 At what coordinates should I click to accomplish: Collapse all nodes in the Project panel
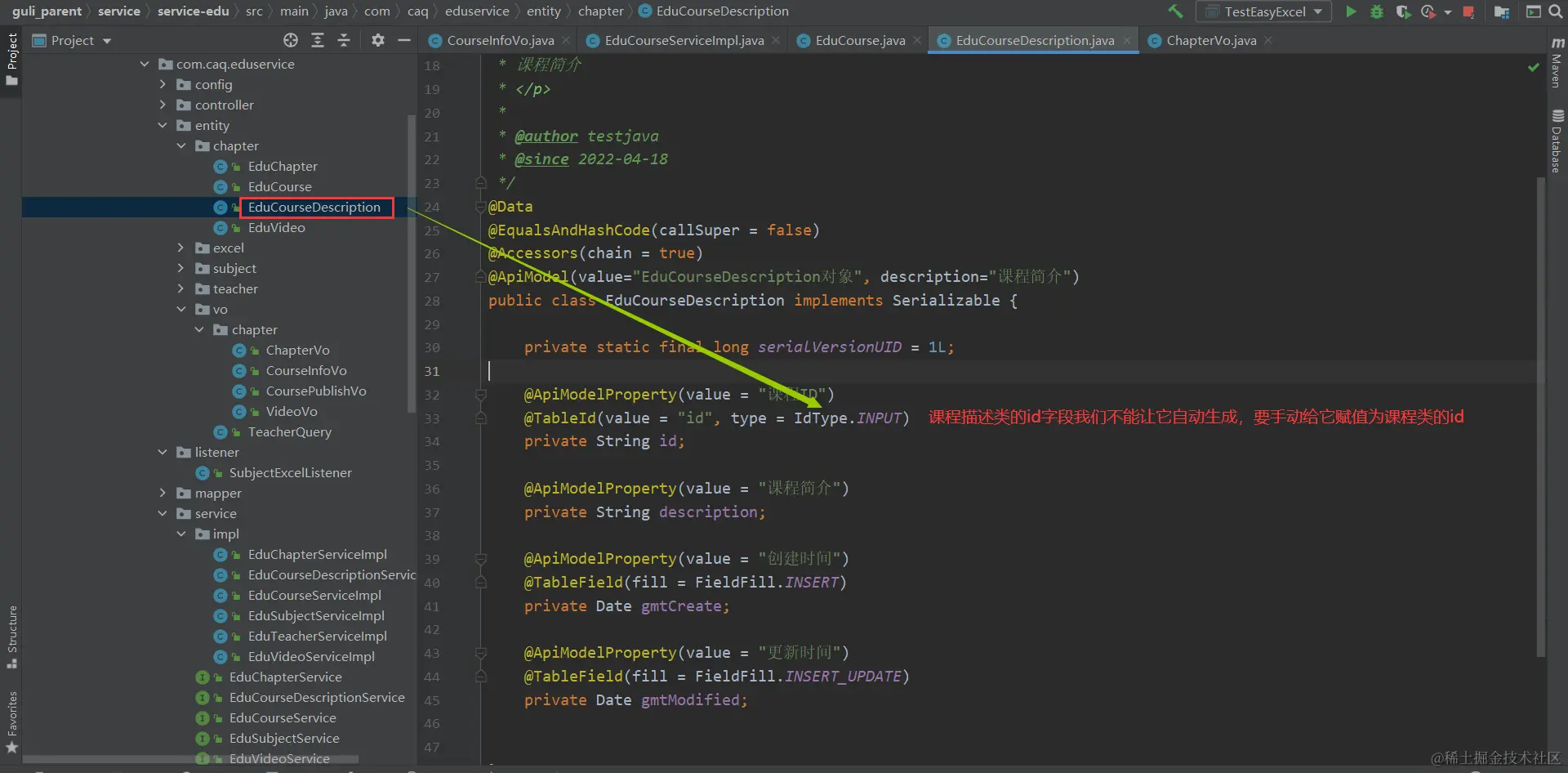click(344, 40)
